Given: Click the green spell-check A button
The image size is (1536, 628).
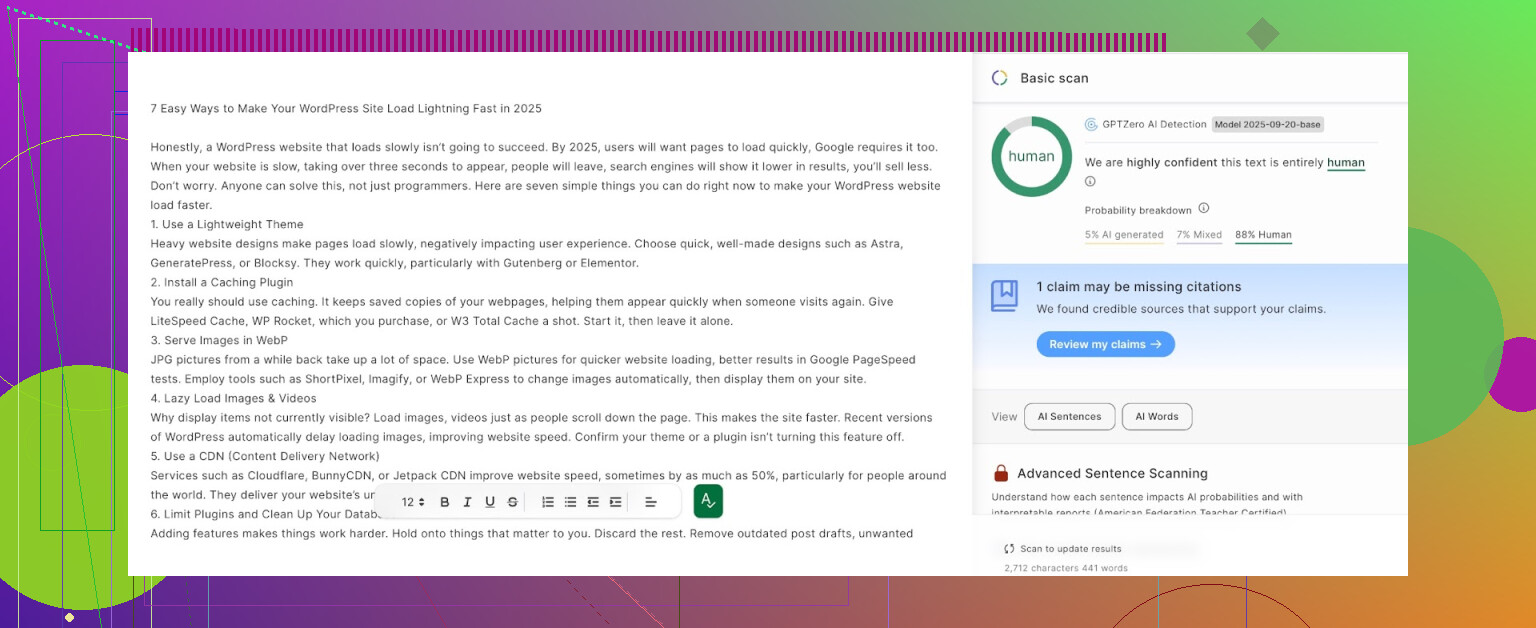Looking at the screenshot, I should [x=708, y=501].
